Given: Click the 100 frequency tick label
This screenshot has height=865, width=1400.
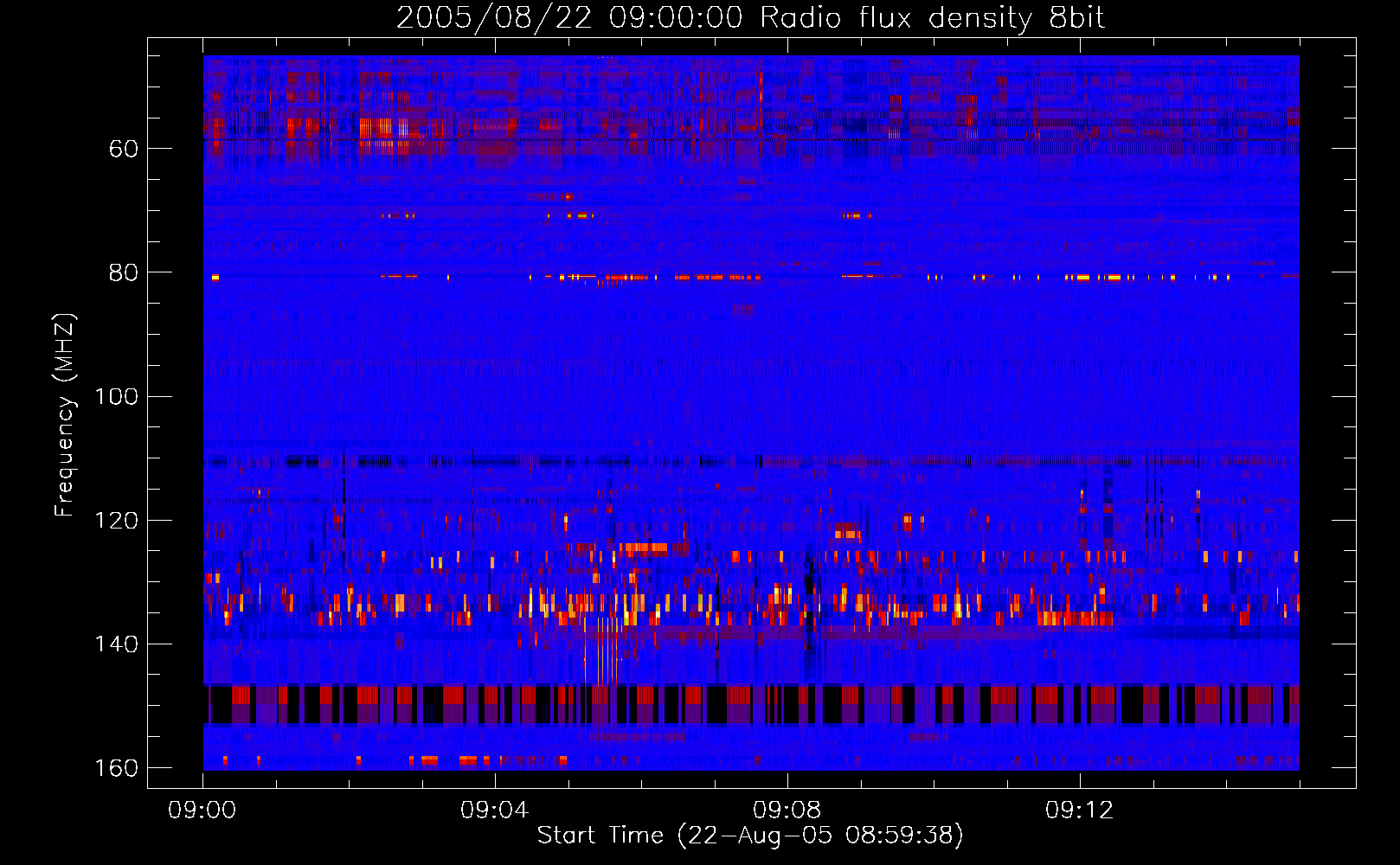Looking at the screenshot, I should click(117, 397).
